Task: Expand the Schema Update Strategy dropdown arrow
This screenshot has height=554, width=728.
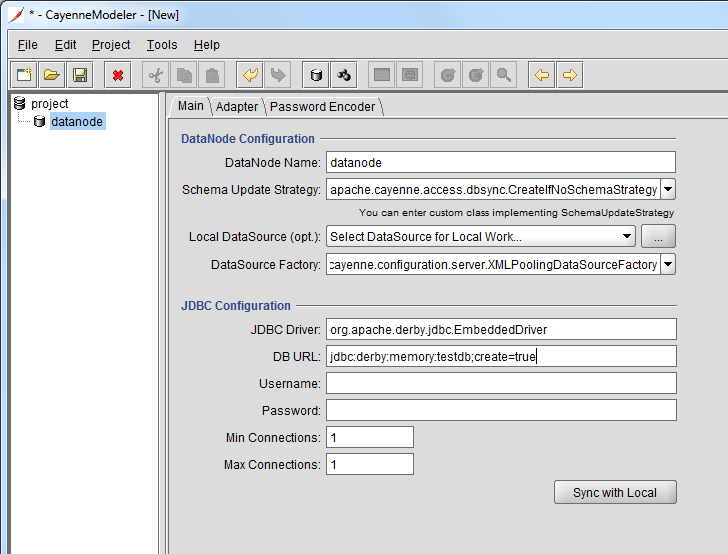Action: coord(668,189)
